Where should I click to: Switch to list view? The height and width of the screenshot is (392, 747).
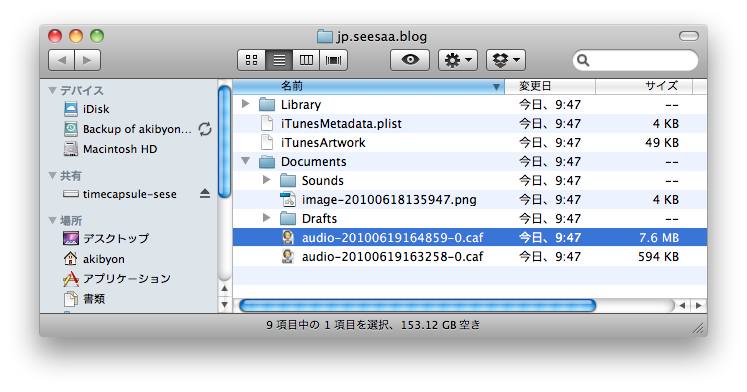(x=279, y=60)
